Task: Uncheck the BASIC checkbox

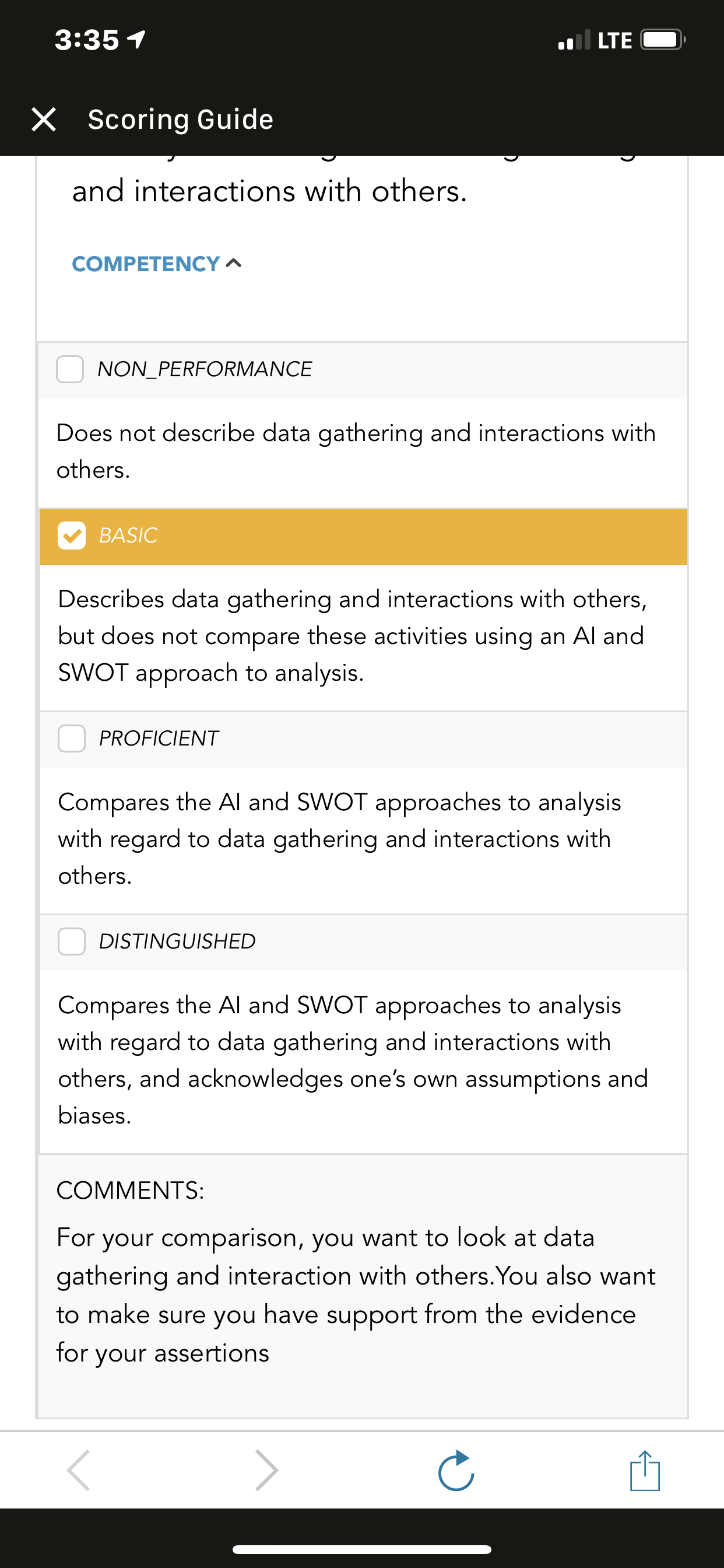Action: click(71, 535)
